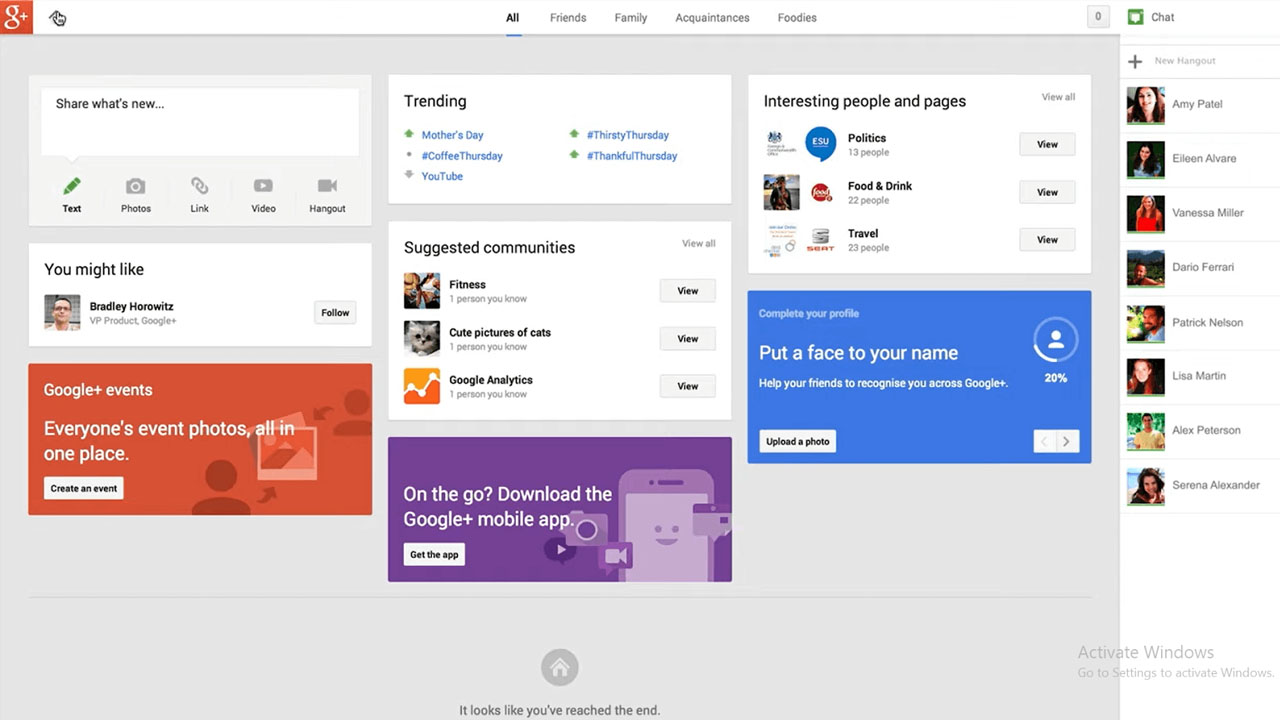Screen dimensions: 1280x720
Task: Switch to the Friends tab
Action: (568, 18)
